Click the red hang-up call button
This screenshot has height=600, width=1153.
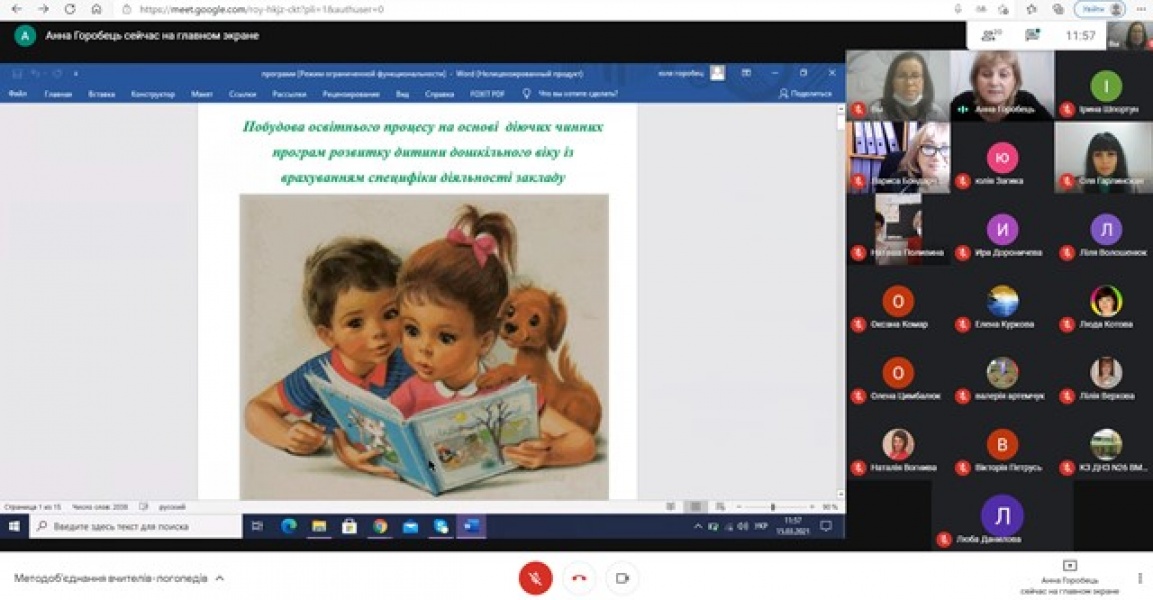(x=578, y=578)
